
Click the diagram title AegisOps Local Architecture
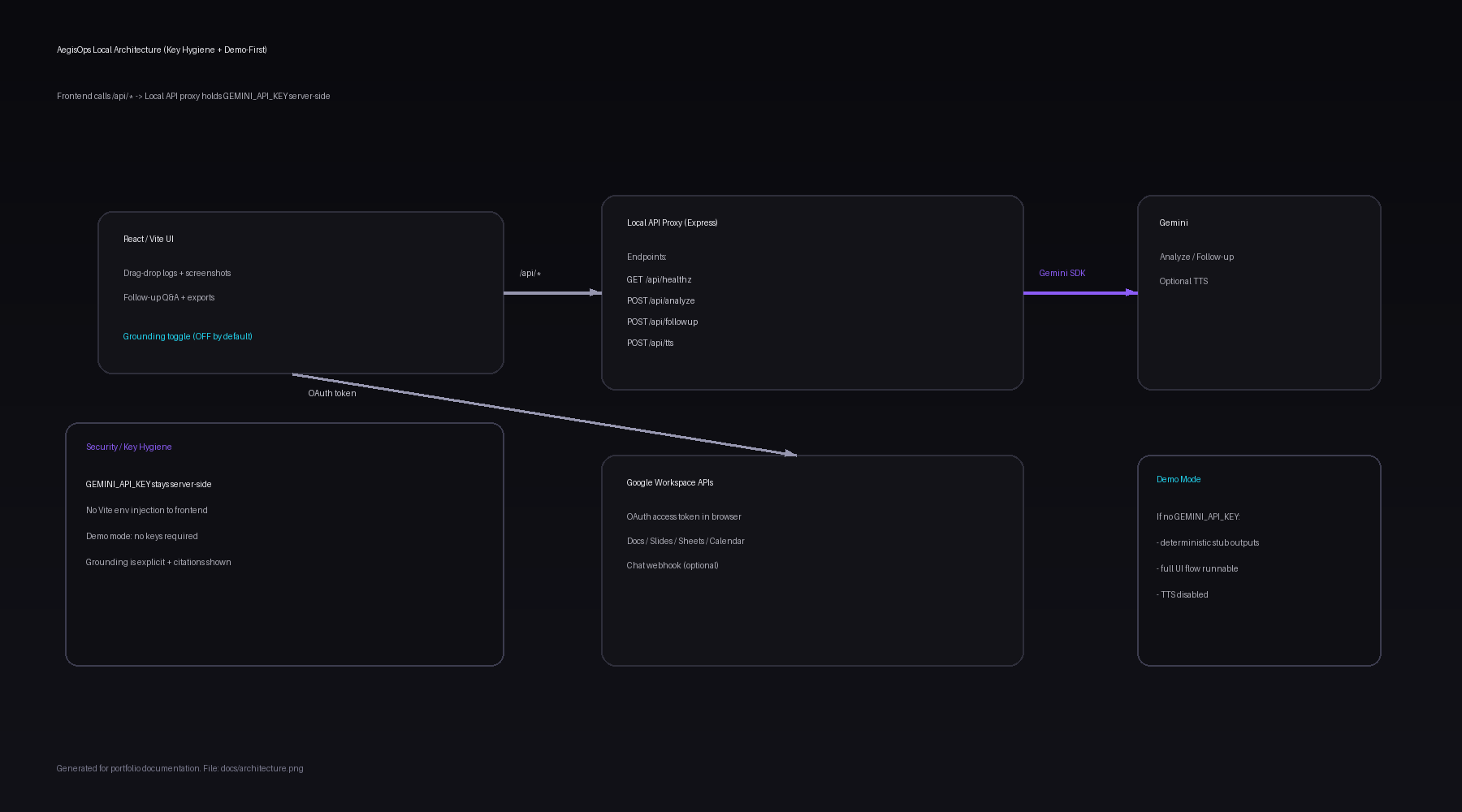pos(162,50)
